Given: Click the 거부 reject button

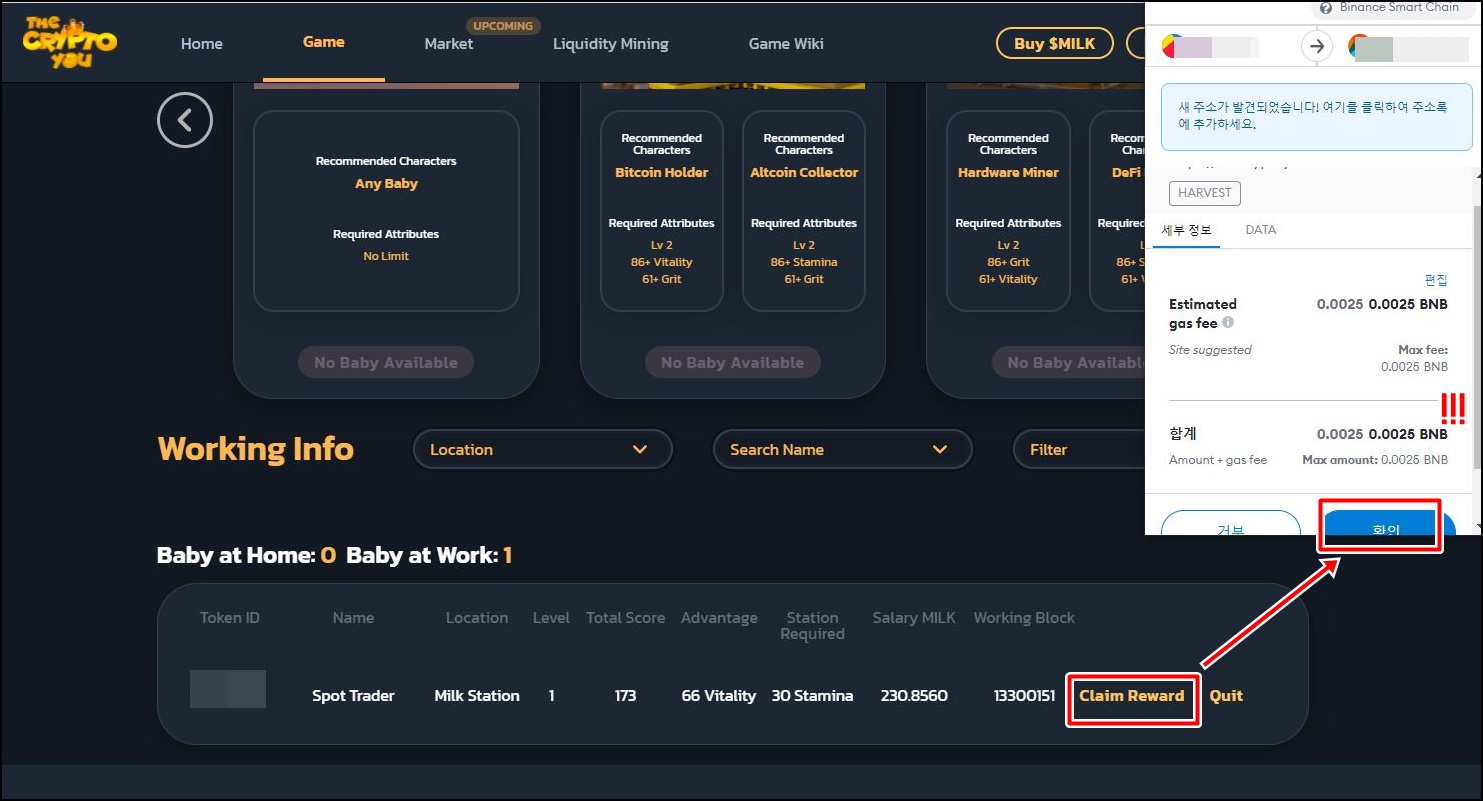Looking at the screenshot, I should point(1231,524).
